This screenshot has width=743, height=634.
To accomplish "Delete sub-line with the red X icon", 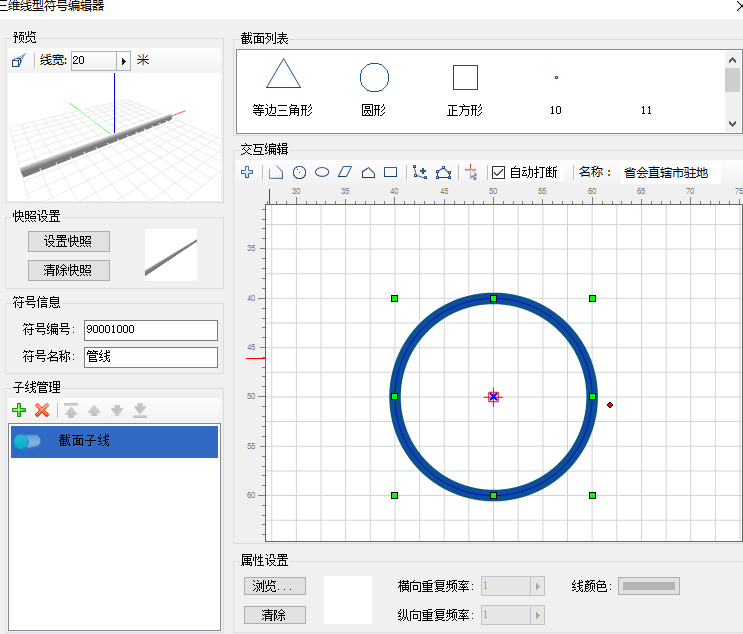I will click(42, 410).
